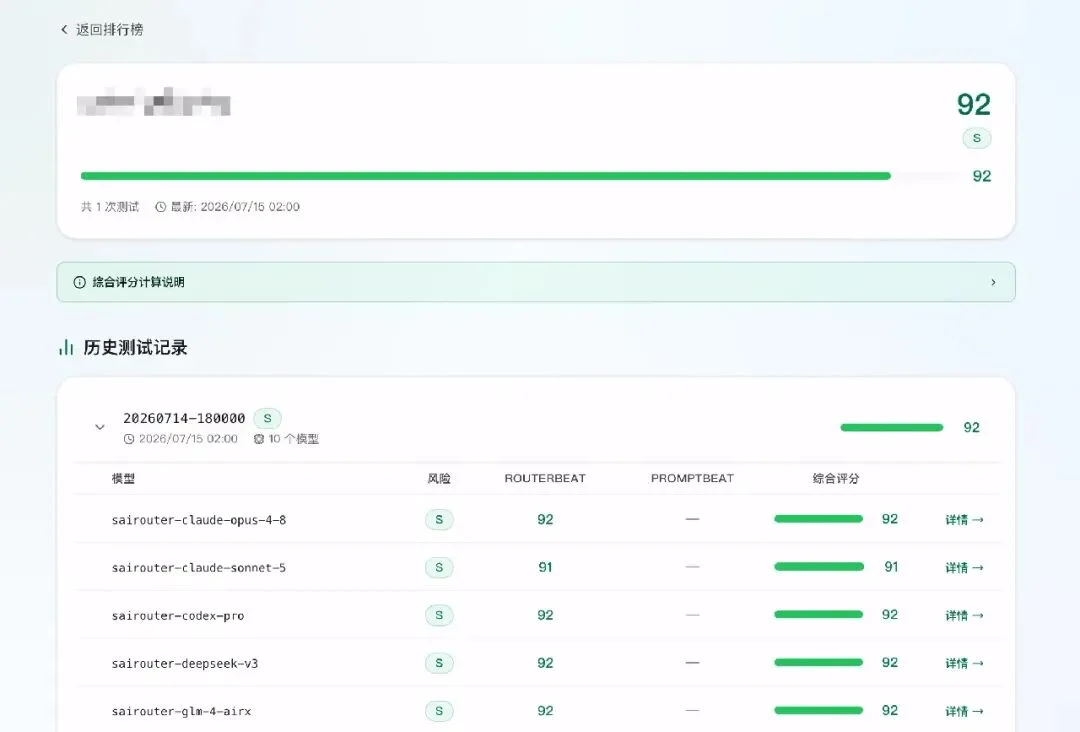Select the sairouter-deepseek-v3 model name

point(185,663)
